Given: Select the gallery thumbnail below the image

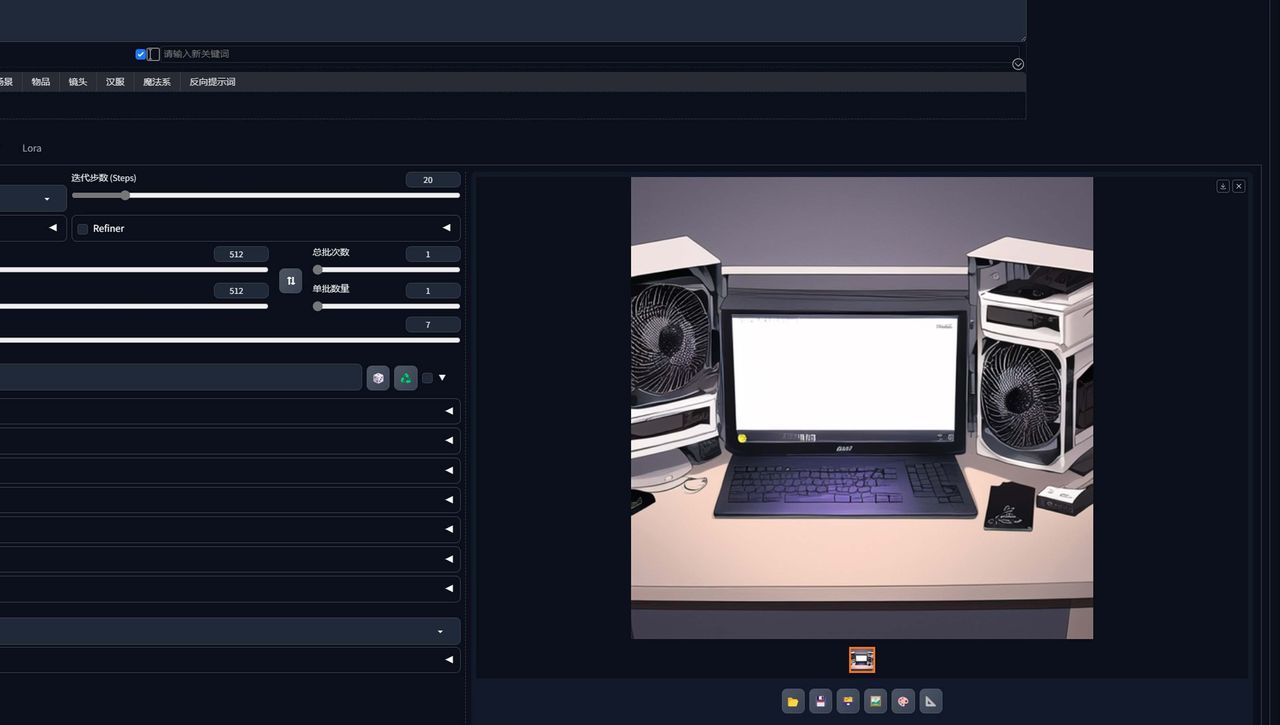Looking at the screenshot, I should coord(862,660).
